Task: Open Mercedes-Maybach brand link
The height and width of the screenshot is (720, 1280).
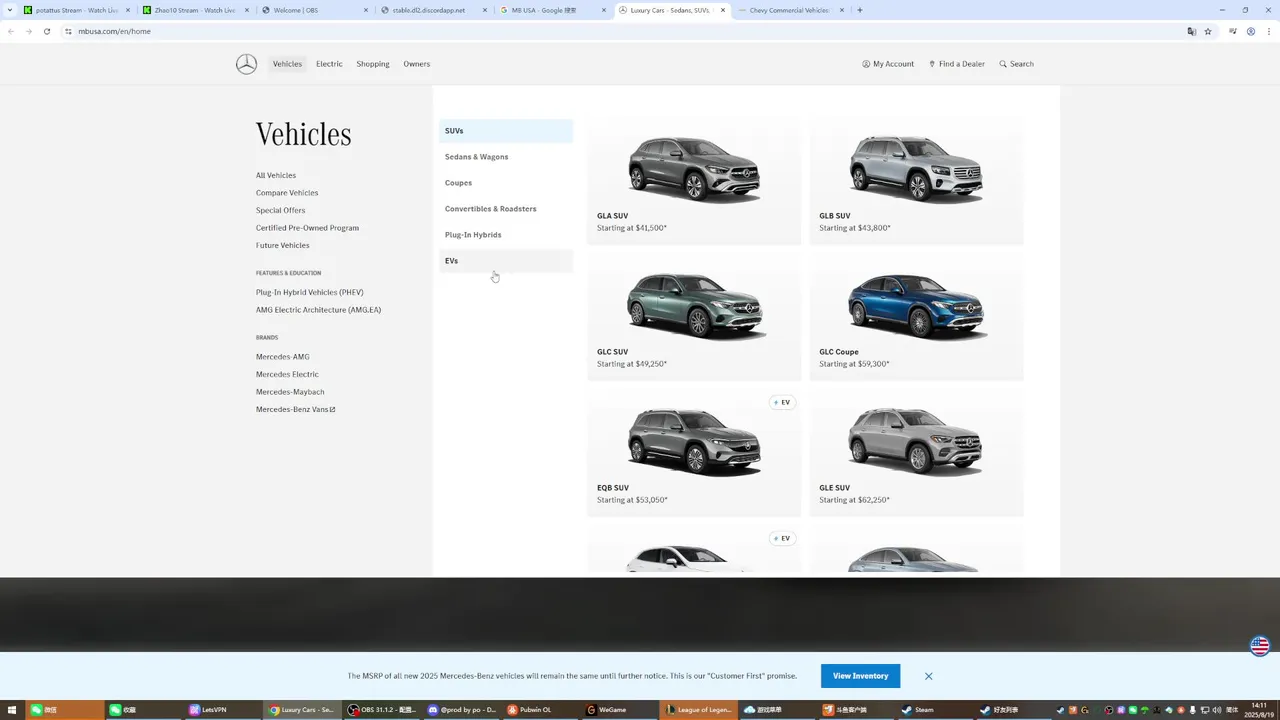Action: coord(290,392)
